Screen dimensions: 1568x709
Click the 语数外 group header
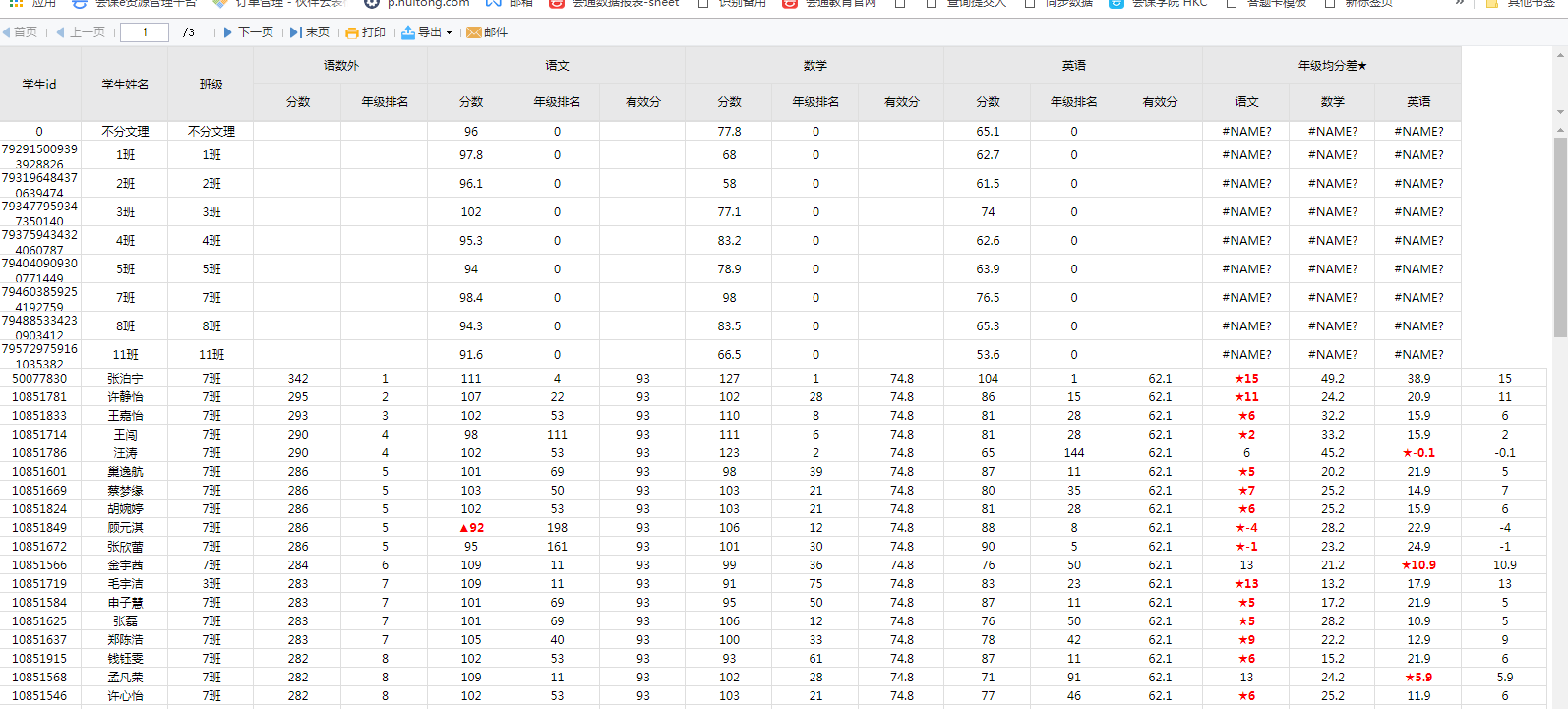(340, 66)
